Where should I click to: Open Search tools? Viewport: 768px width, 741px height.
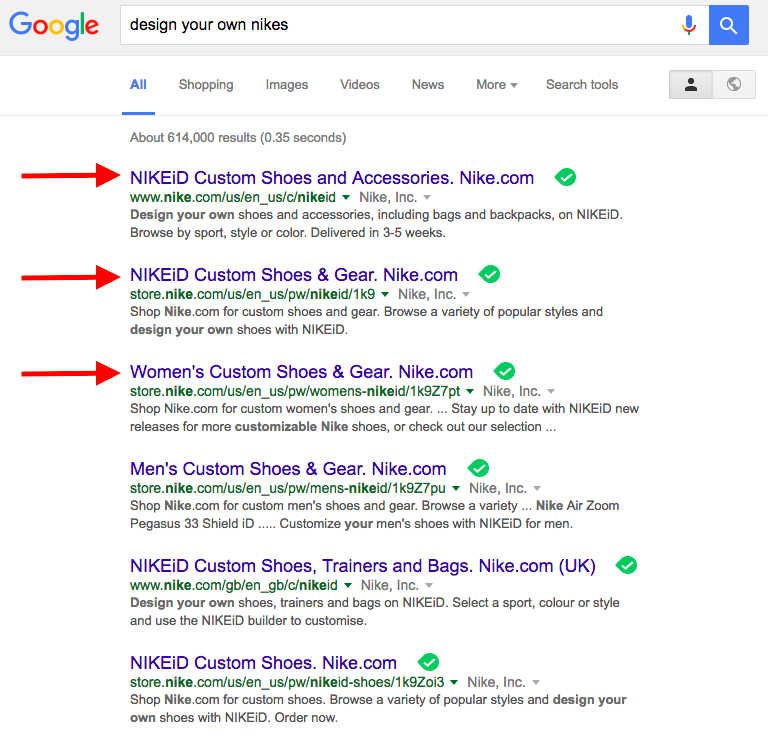[582, 85]
